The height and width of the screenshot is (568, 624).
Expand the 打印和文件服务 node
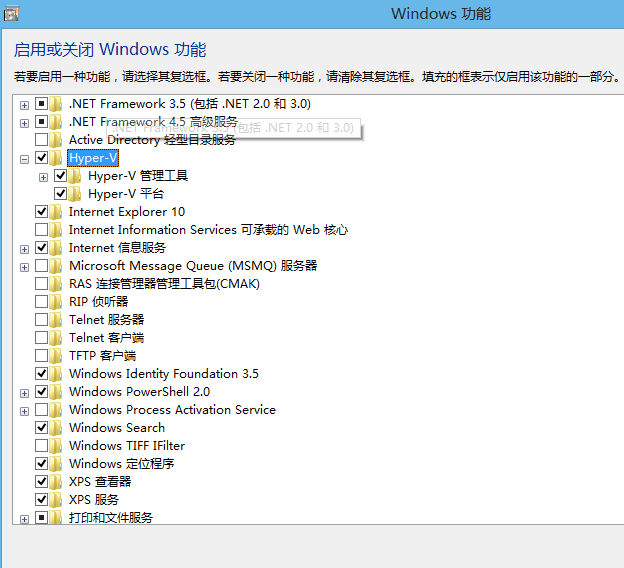[x=24, y=519]
